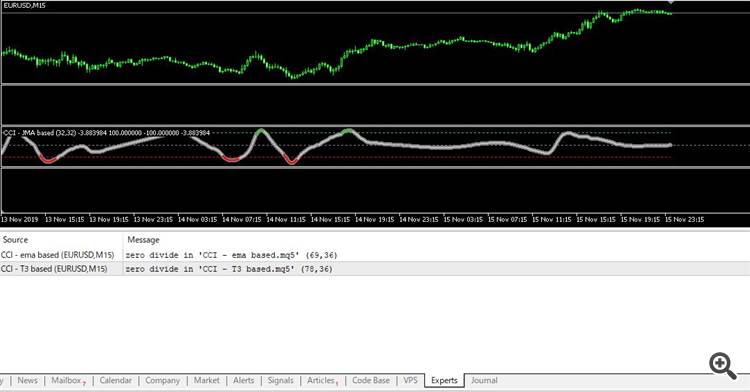The image size is (750, 392).
Task: Select the Experts tab
Action: [444, 381]
